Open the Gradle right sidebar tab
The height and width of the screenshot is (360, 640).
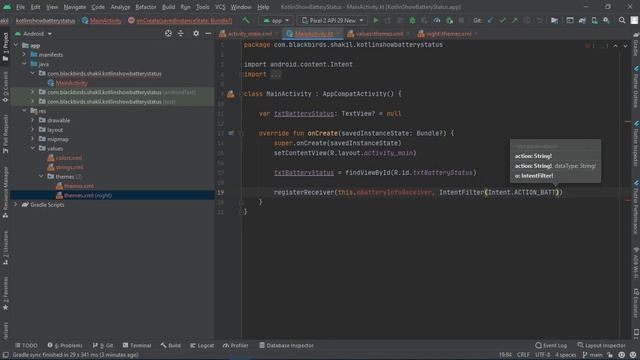click(636, 45)
